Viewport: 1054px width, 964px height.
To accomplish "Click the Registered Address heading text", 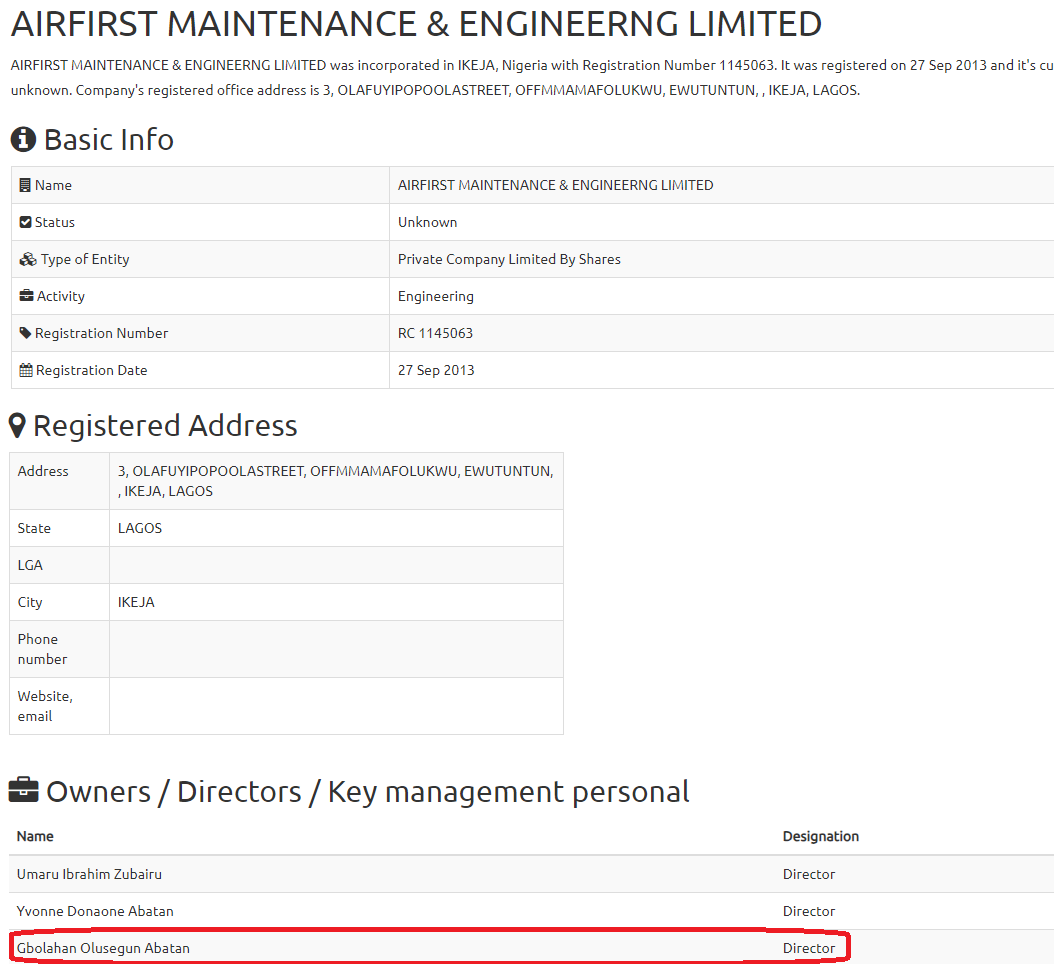I will (165, 426).
